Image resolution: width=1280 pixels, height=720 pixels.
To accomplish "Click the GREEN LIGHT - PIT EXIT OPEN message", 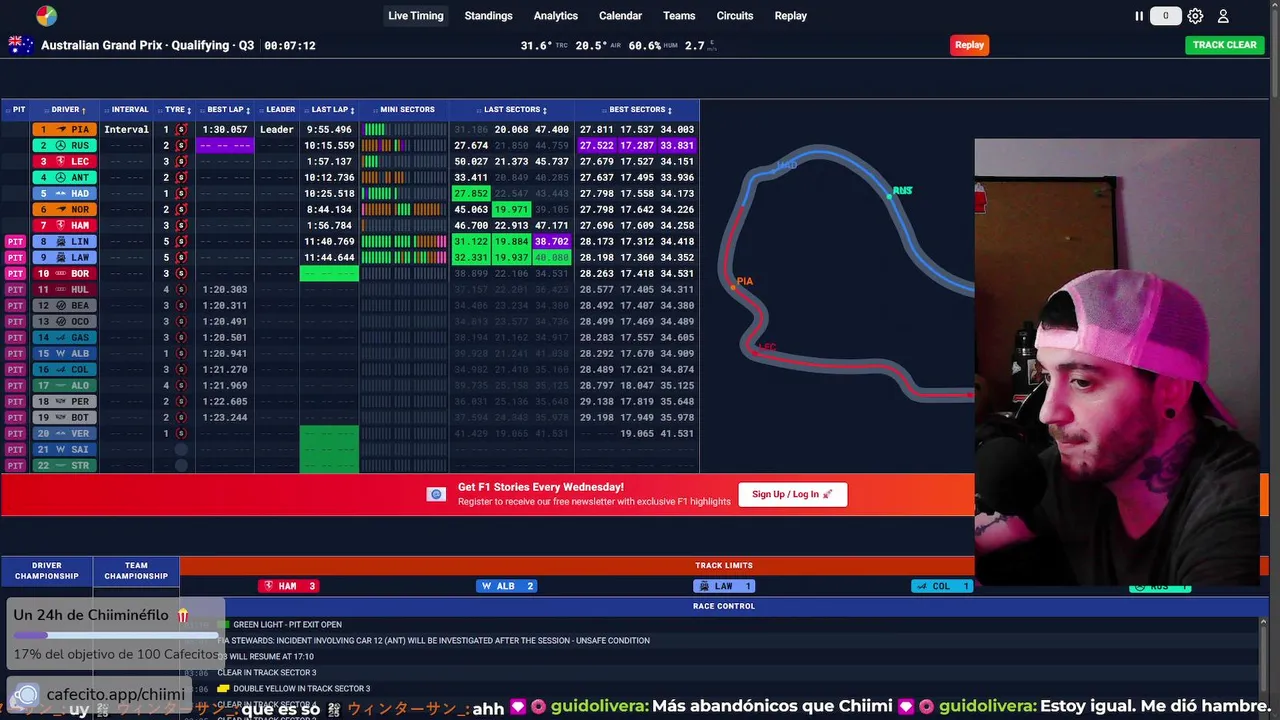I will (287, 625).
